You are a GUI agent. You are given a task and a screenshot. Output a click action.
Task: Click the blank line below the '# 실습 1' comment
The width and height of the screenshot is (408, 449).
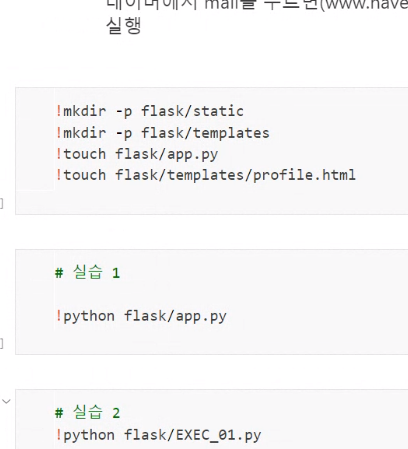(230, 294)
